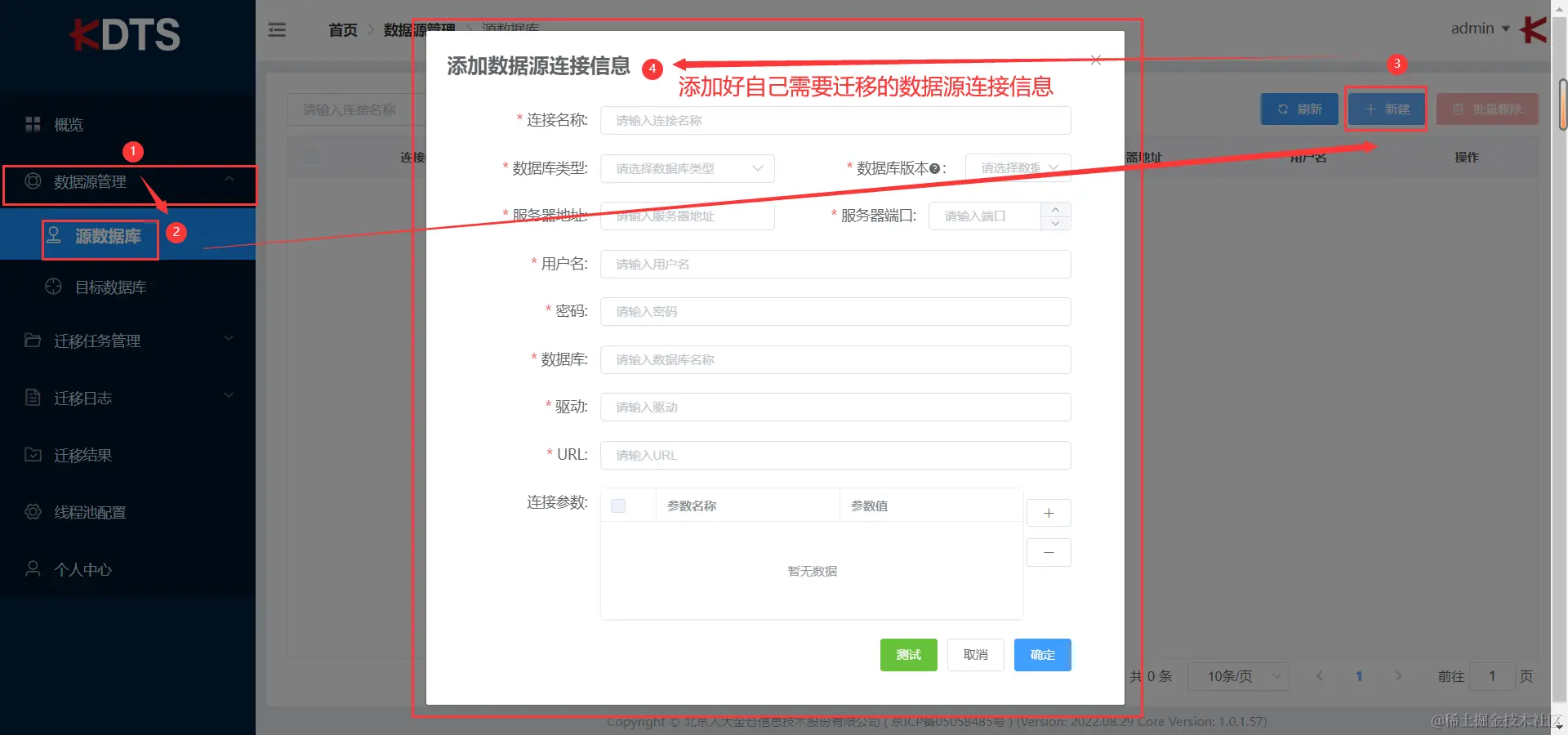Decrease the 服务器端口 value with down arrow
1568x735 pixels.
[1056, 223]
